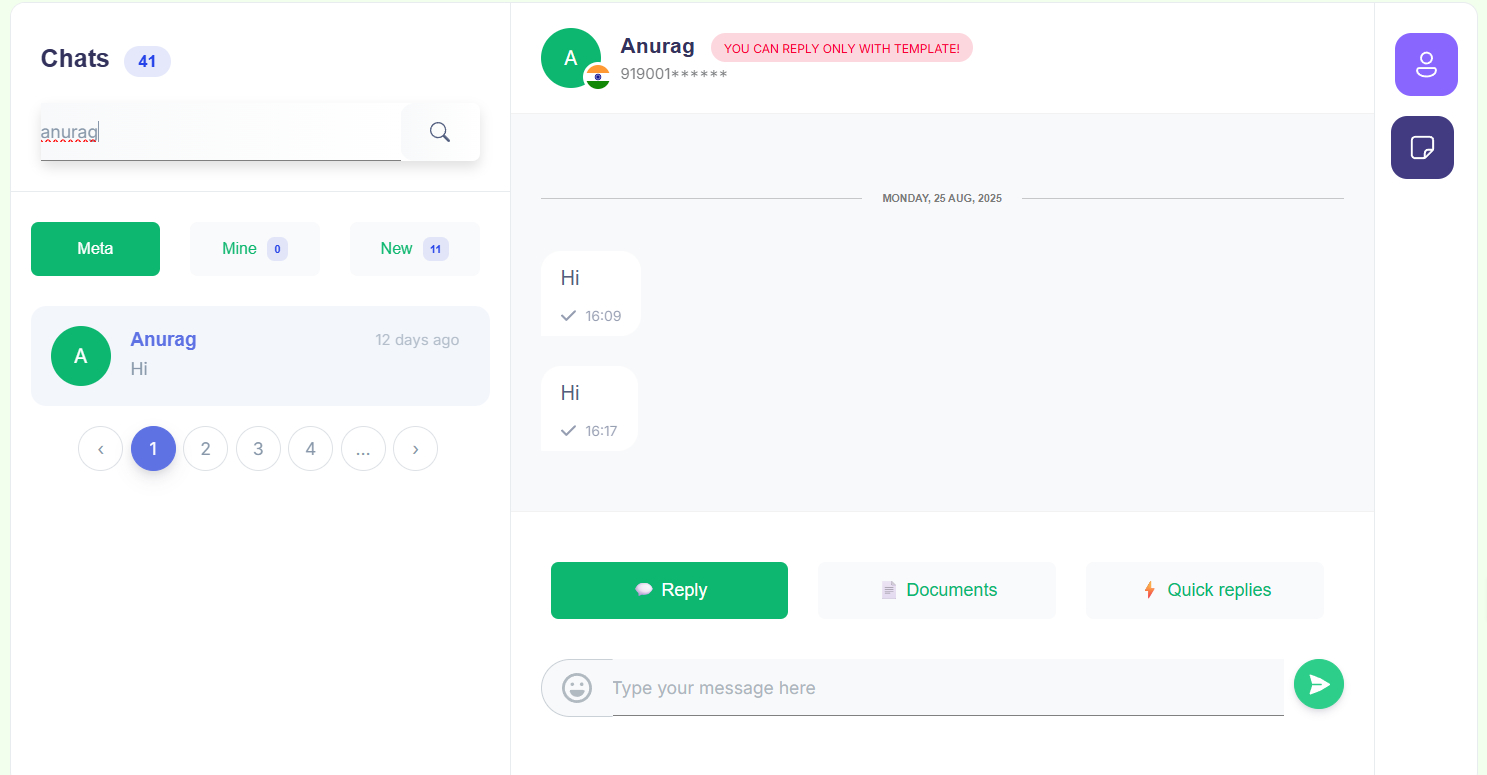The height and width of the screenshot is (775, 1487).
Task: Switch to the Meta chats tab
Action: [95, 249]
